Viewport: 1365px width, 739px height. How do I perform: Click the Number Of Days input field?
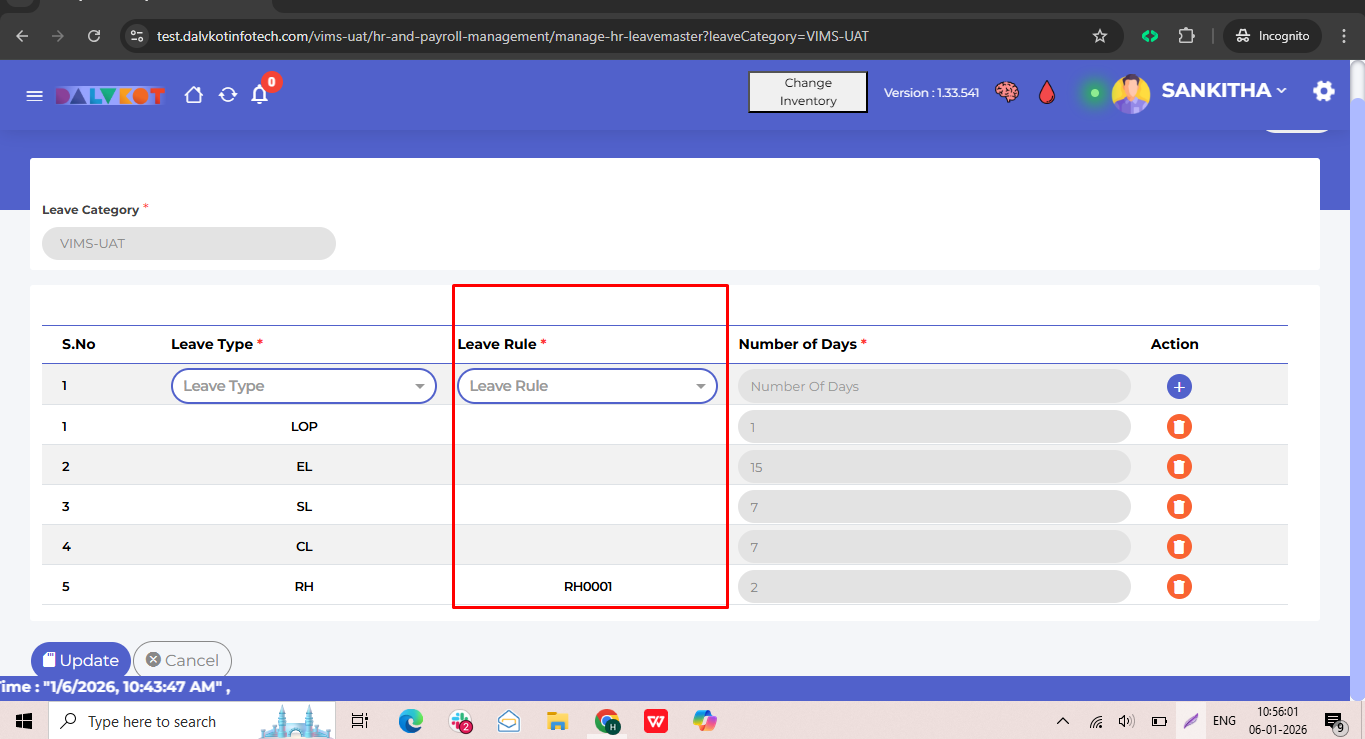pyautogui.click(x=934, y=386)
